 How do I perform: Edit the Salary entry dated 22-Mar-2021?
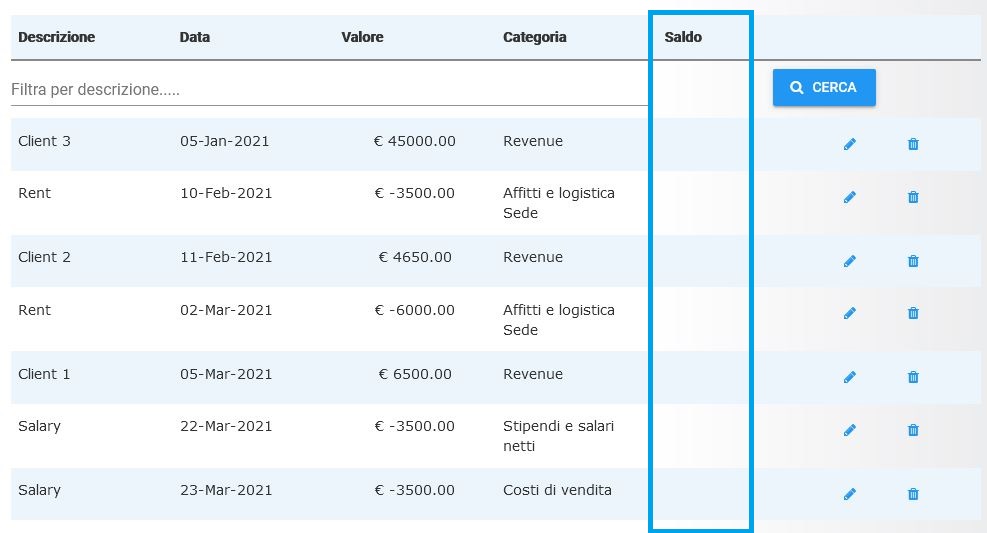coord(850,430)
